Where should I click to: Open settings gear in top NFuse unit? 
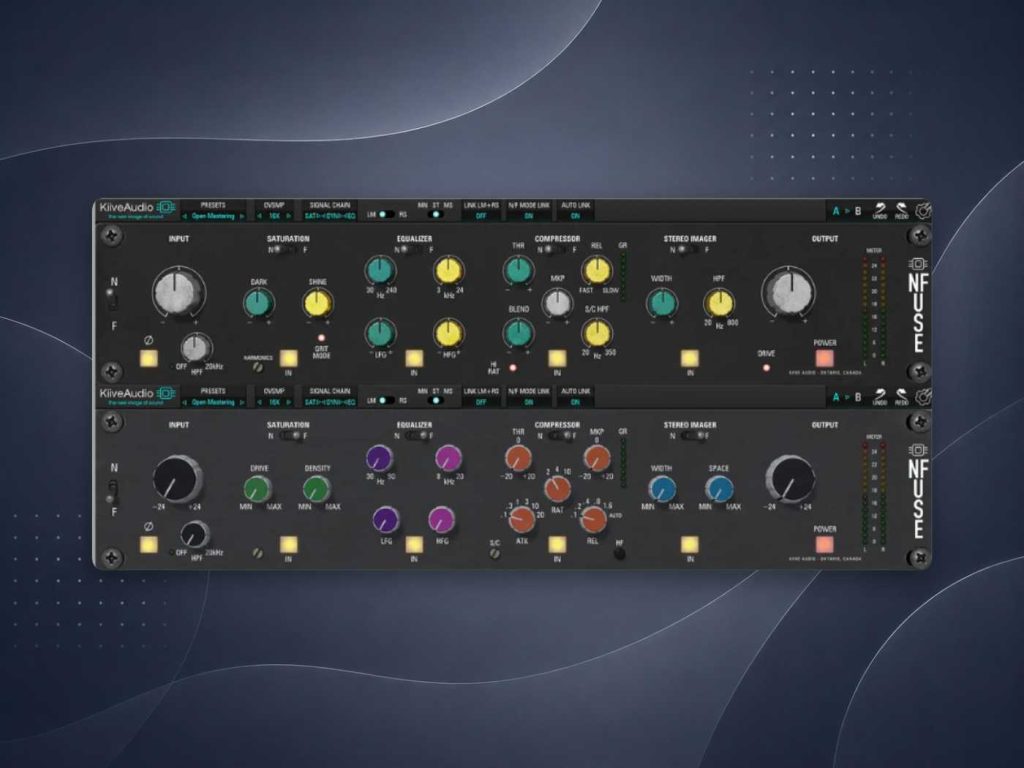click(923, 210)
